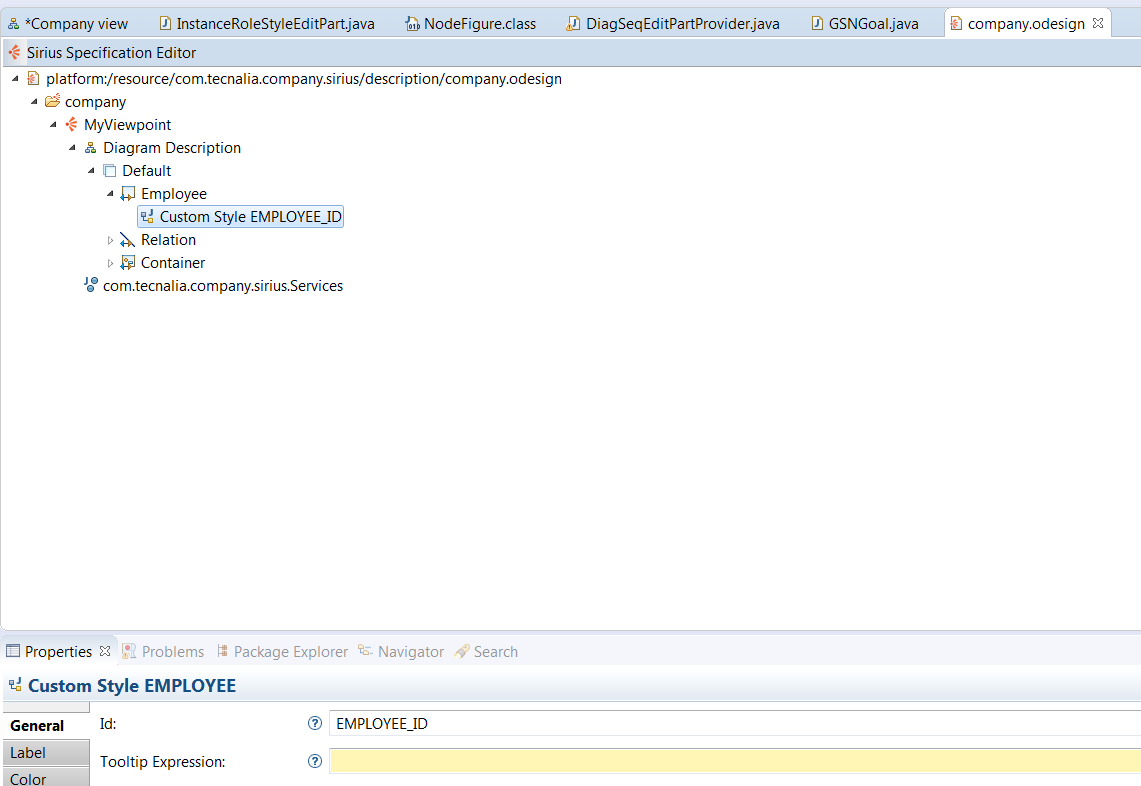Click the Sirius Specification Editor logo icon
Image resolution: width=1141 pixels, height=786 pixels.
coord(14,52)
